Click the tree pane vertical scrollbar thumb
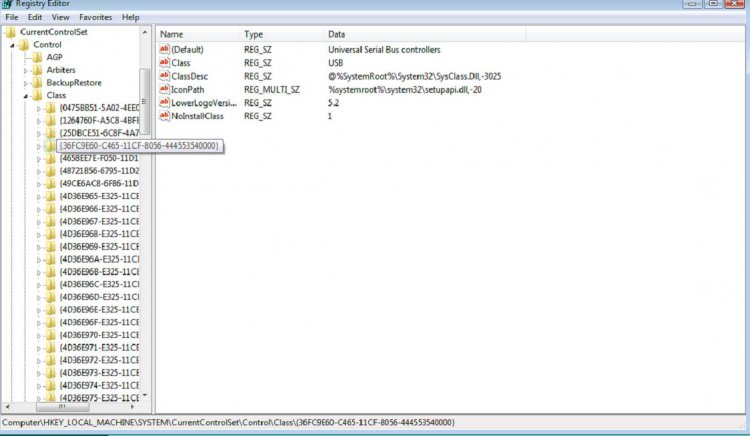This screenshot has height=436, width=750. (144, 101)
